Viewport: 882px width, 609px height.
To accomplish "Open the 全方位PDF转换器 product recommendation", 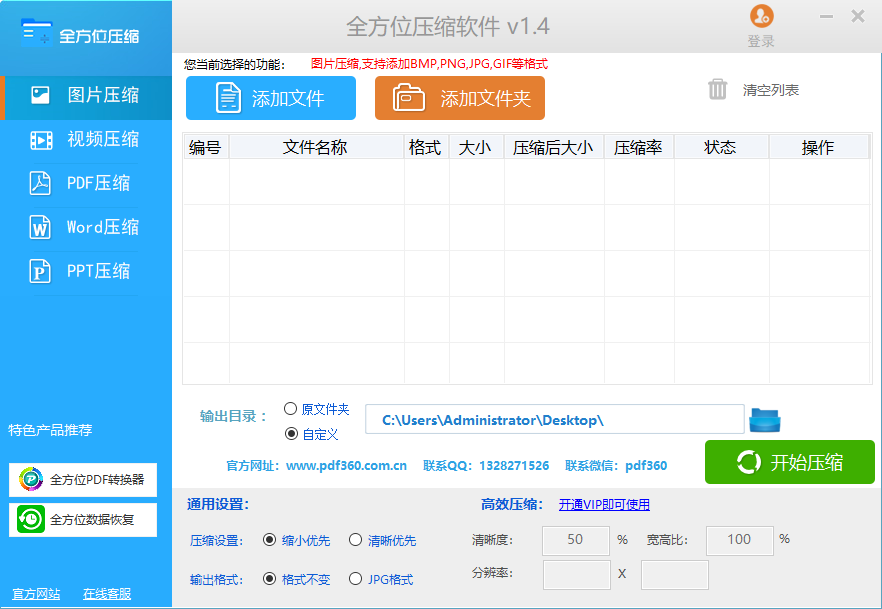I will click(x=83, y=480).
